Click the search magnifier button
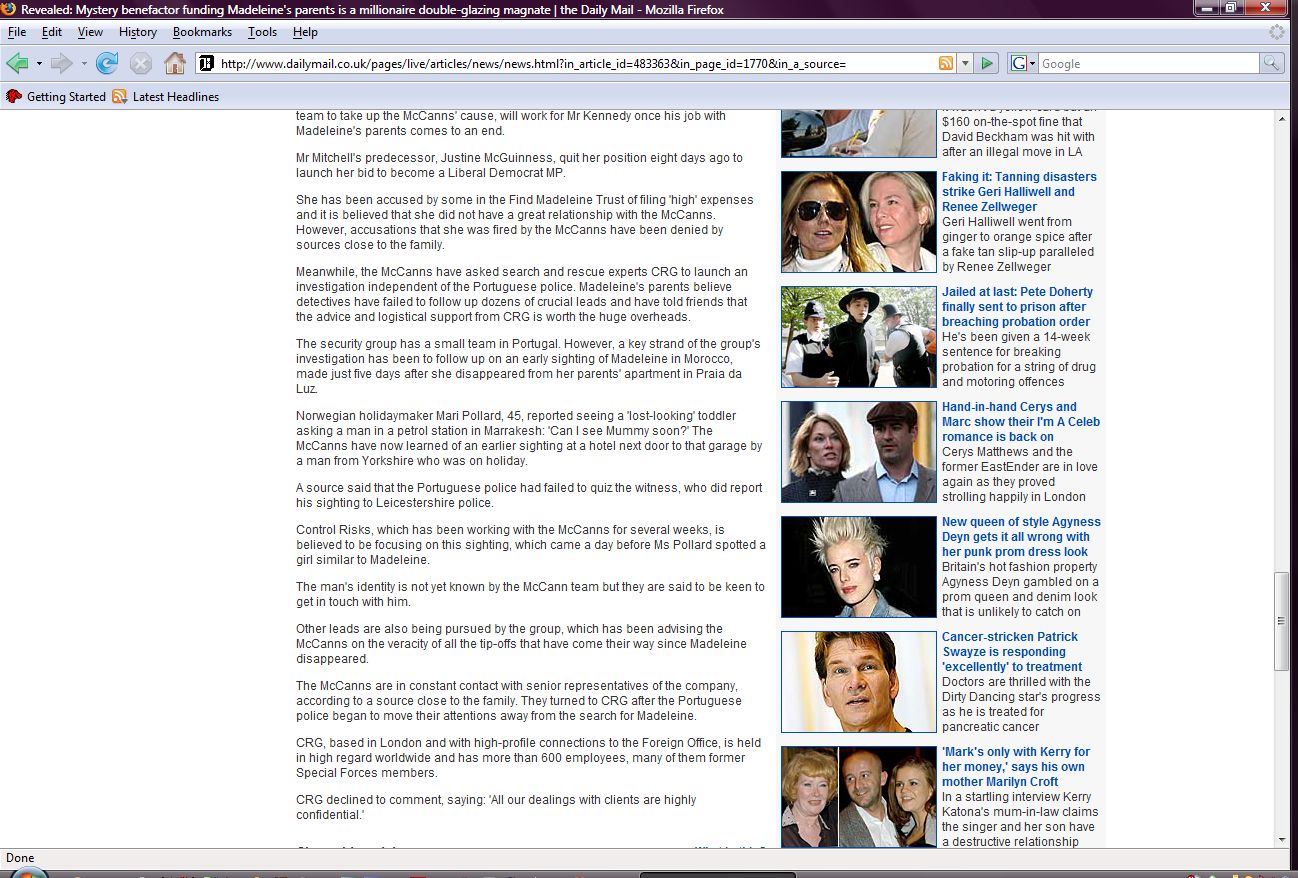The height and width of the screenshot is (878, 1298). click(x=1271, y=64)
